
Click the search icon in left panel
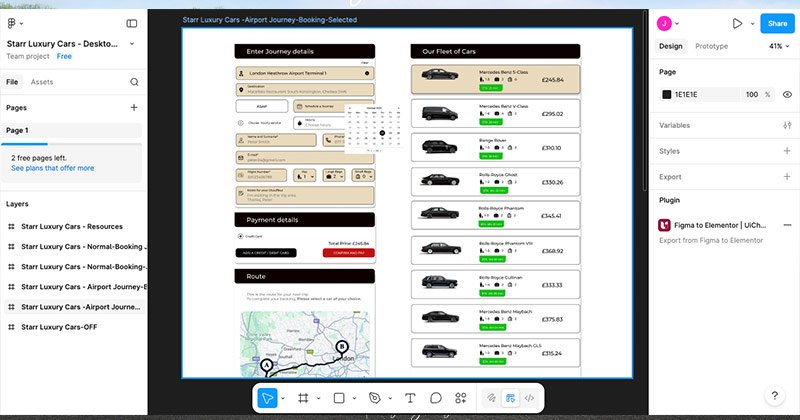(134, 82)
